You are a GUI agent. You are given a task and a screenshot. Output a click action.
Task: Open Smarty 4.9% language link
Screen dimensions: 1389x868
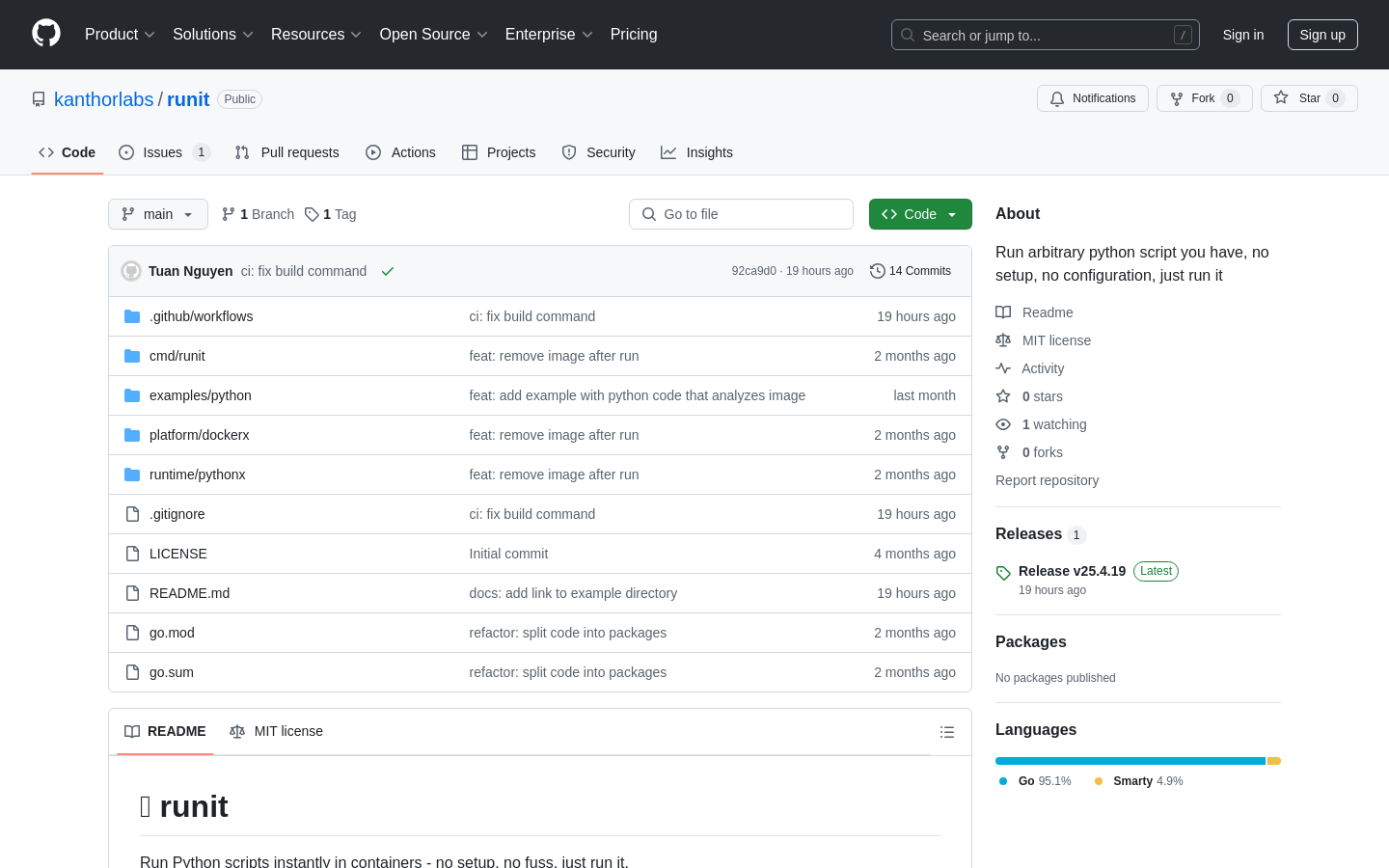[1139, 781]
